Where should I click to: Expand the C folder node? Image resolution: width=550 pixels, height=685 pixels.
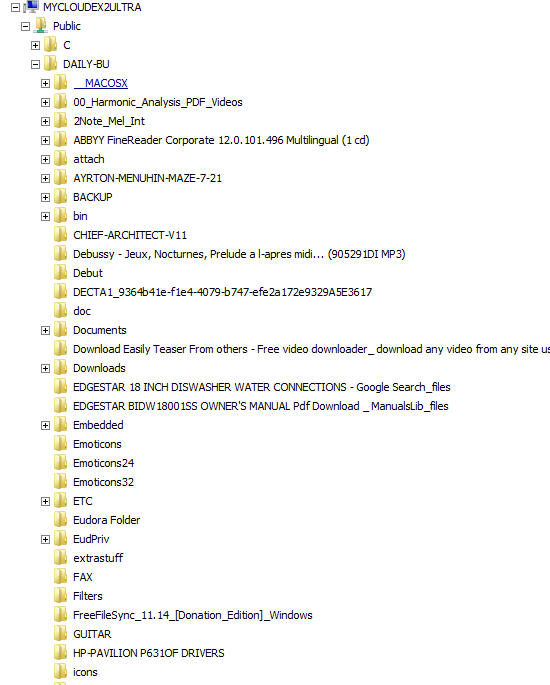[x=35, y=45]
